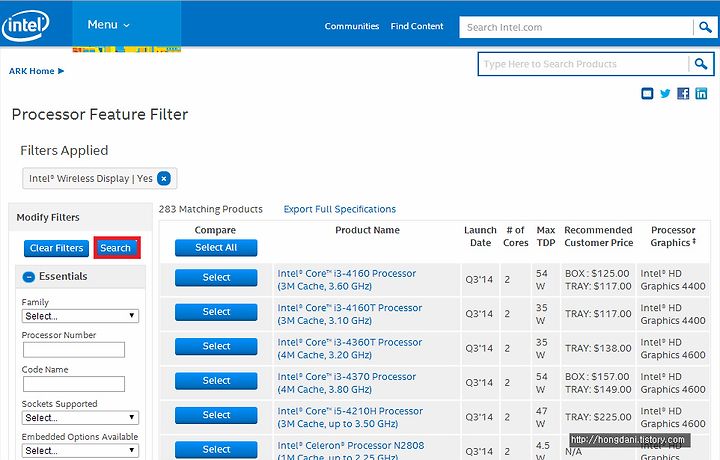
Task: Click the 283 Matching Products text
Action: pyautogui.click(x=211, y=209)
